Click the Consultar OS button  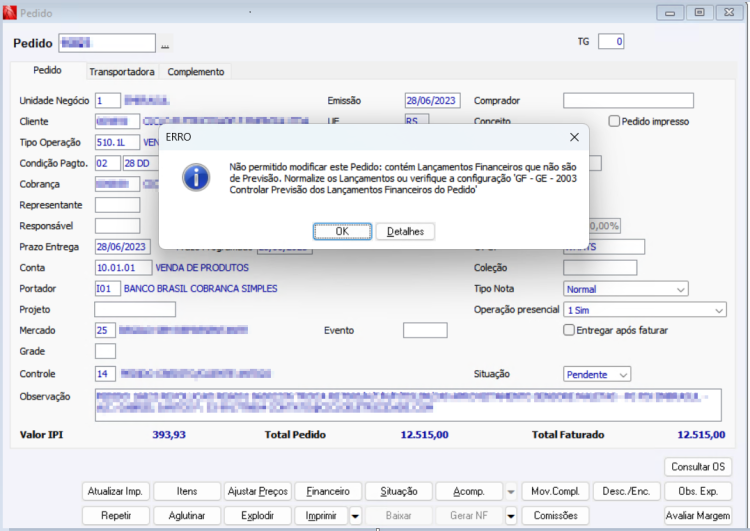(x=698, y=467)
